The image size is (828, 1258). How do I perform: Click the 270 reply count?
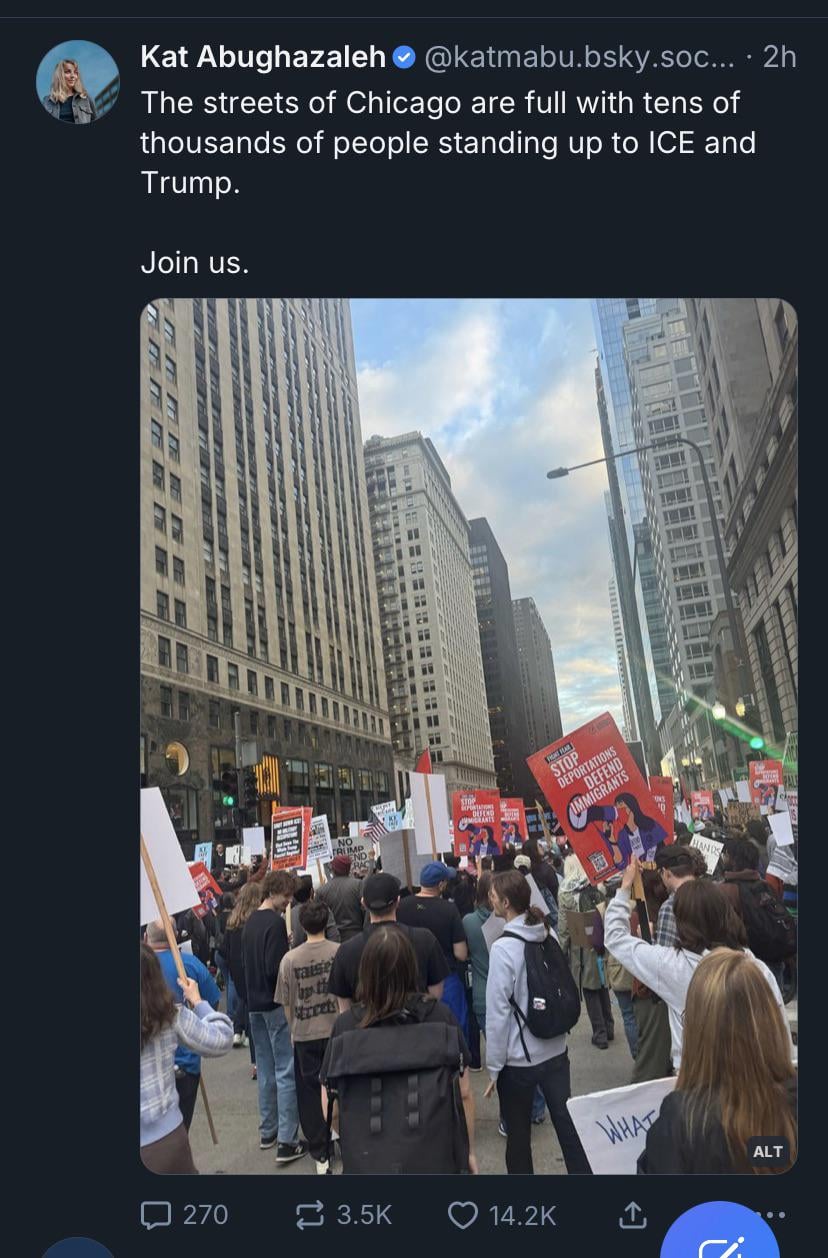point(205,1214)
